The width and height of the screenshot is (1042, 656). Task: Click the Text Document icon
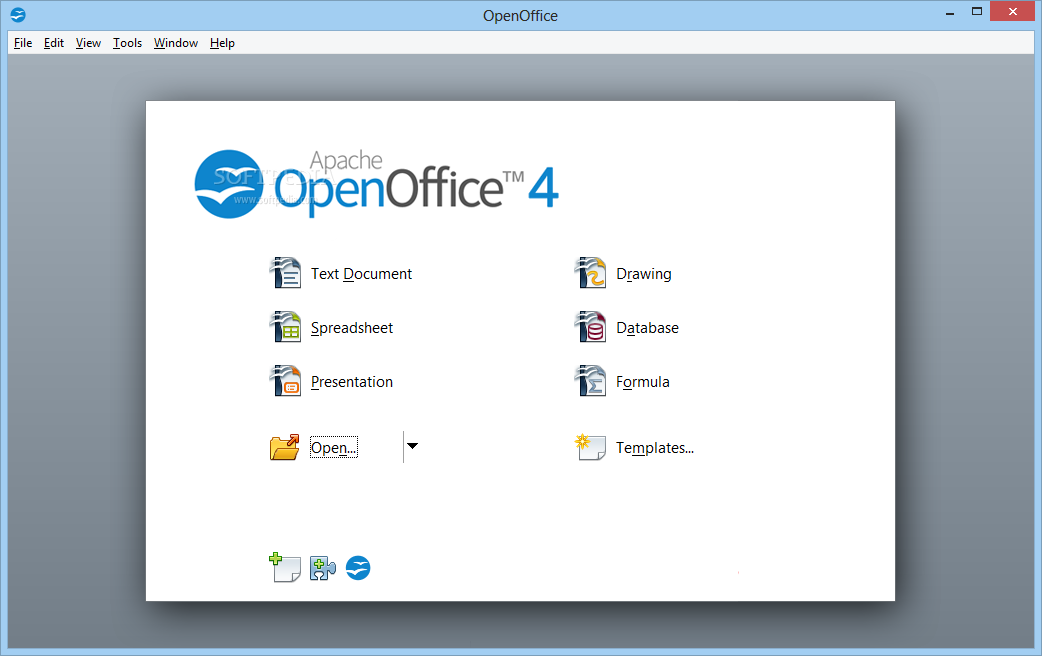285,273
